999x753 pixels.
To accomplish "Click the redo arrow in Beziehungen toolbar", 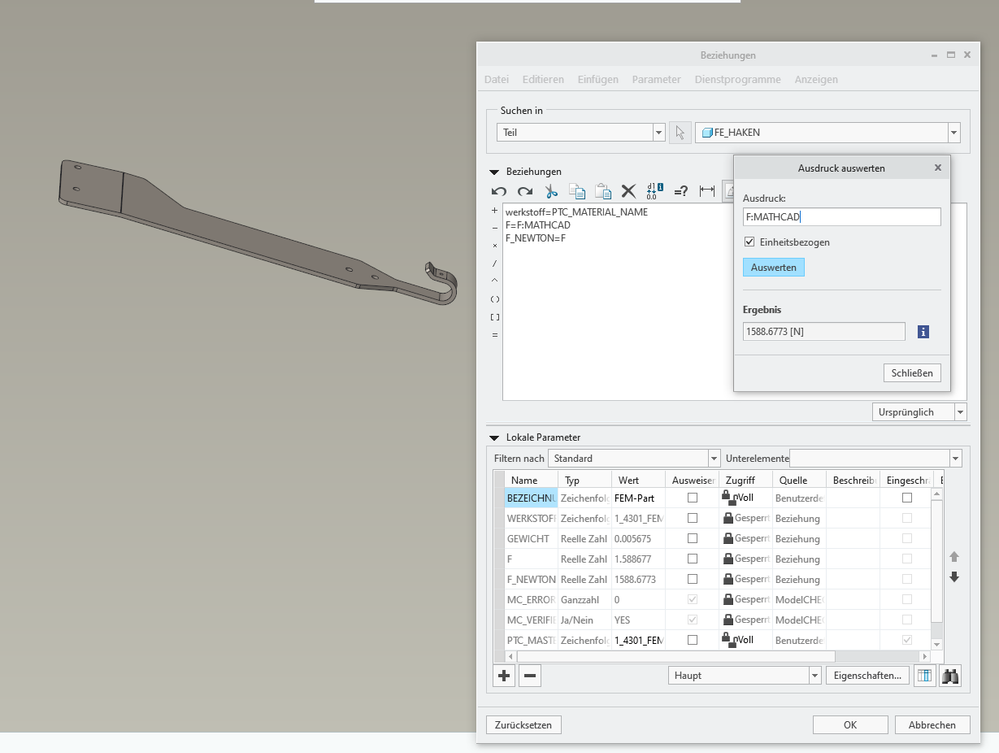I will coord(525,191).
